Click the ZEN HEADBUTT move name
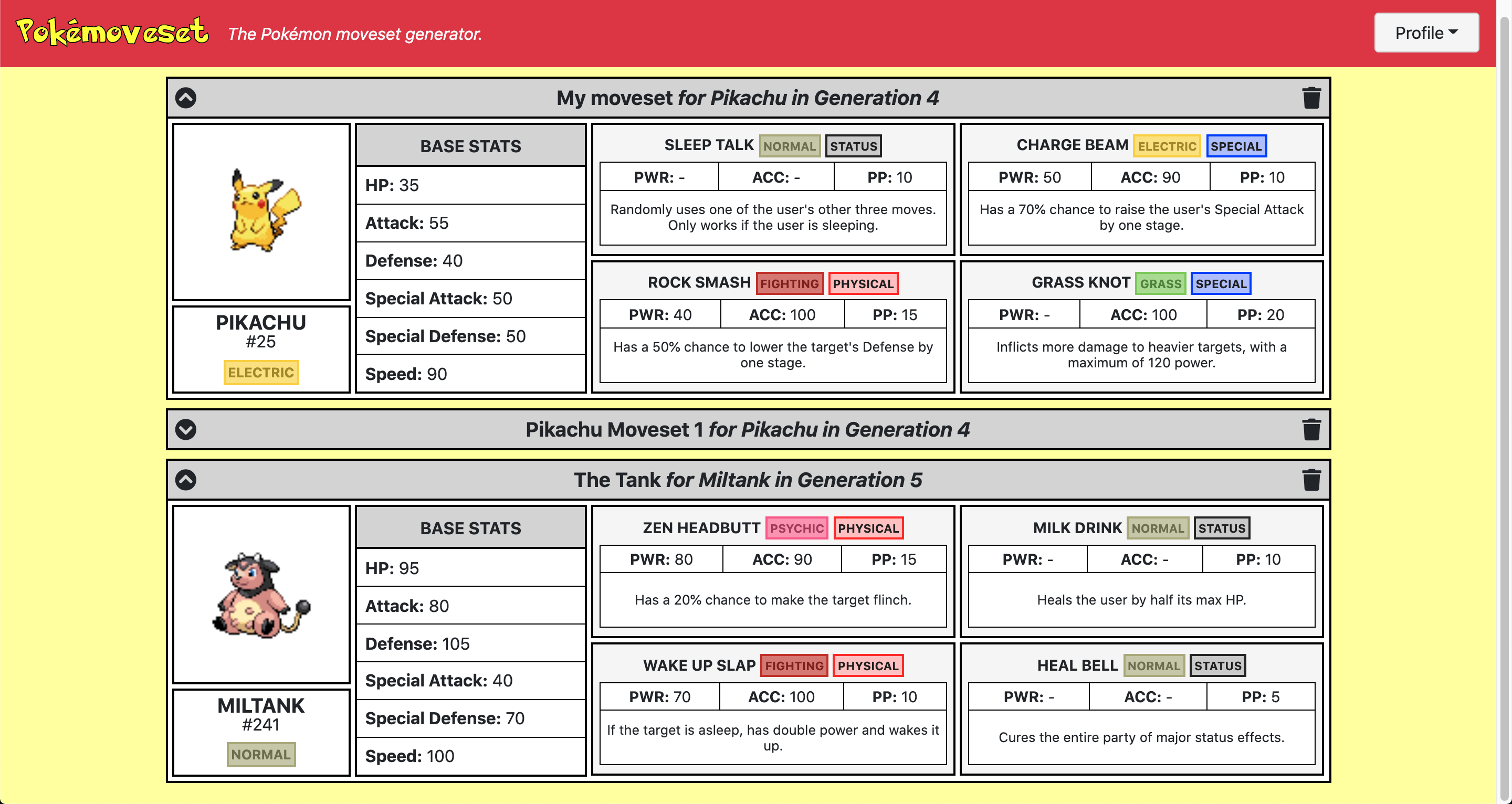Screen dimensions: 1512x804 click(701, 527)
